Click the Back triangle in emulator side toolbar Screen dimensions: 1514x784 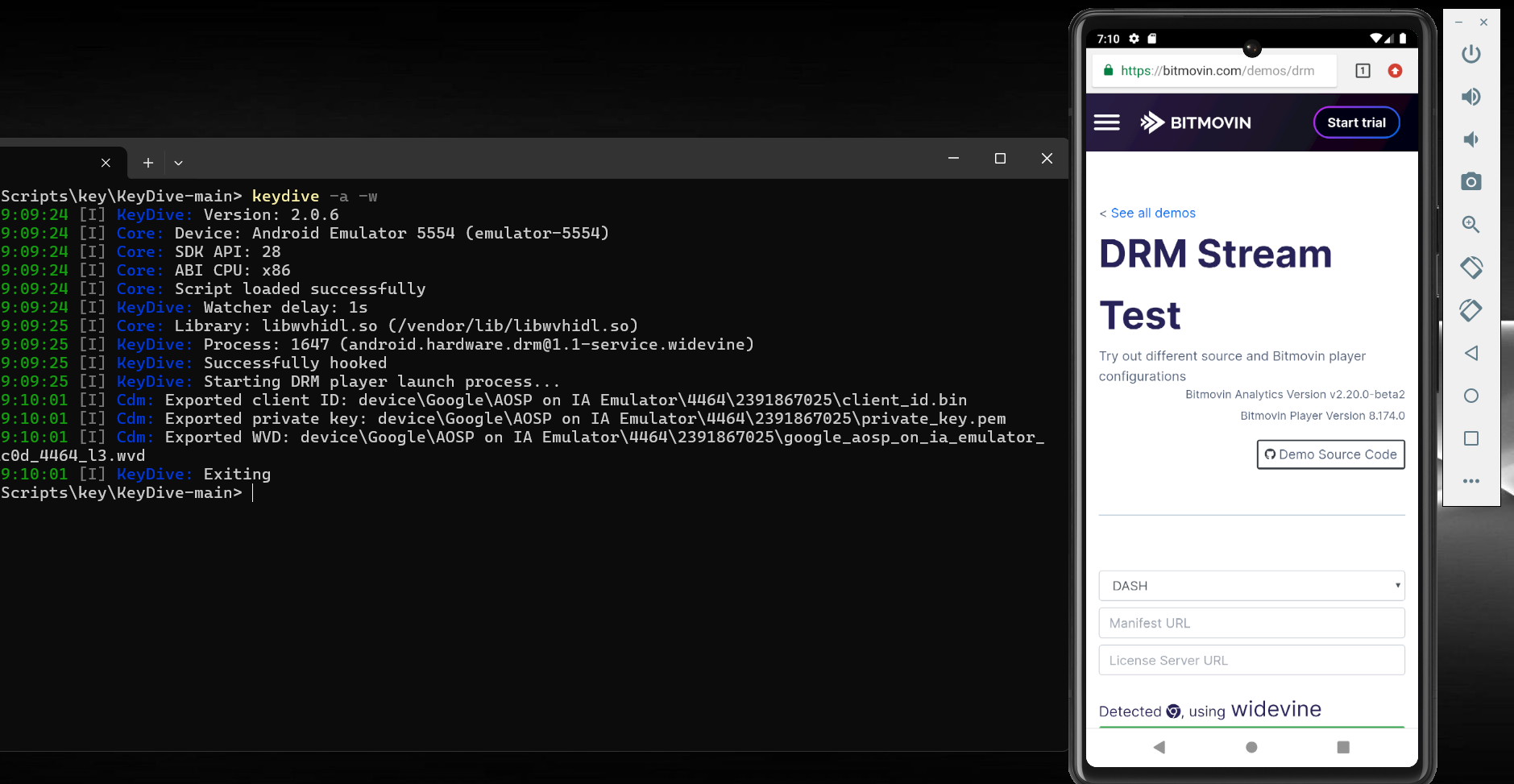tap(1471, 353)
